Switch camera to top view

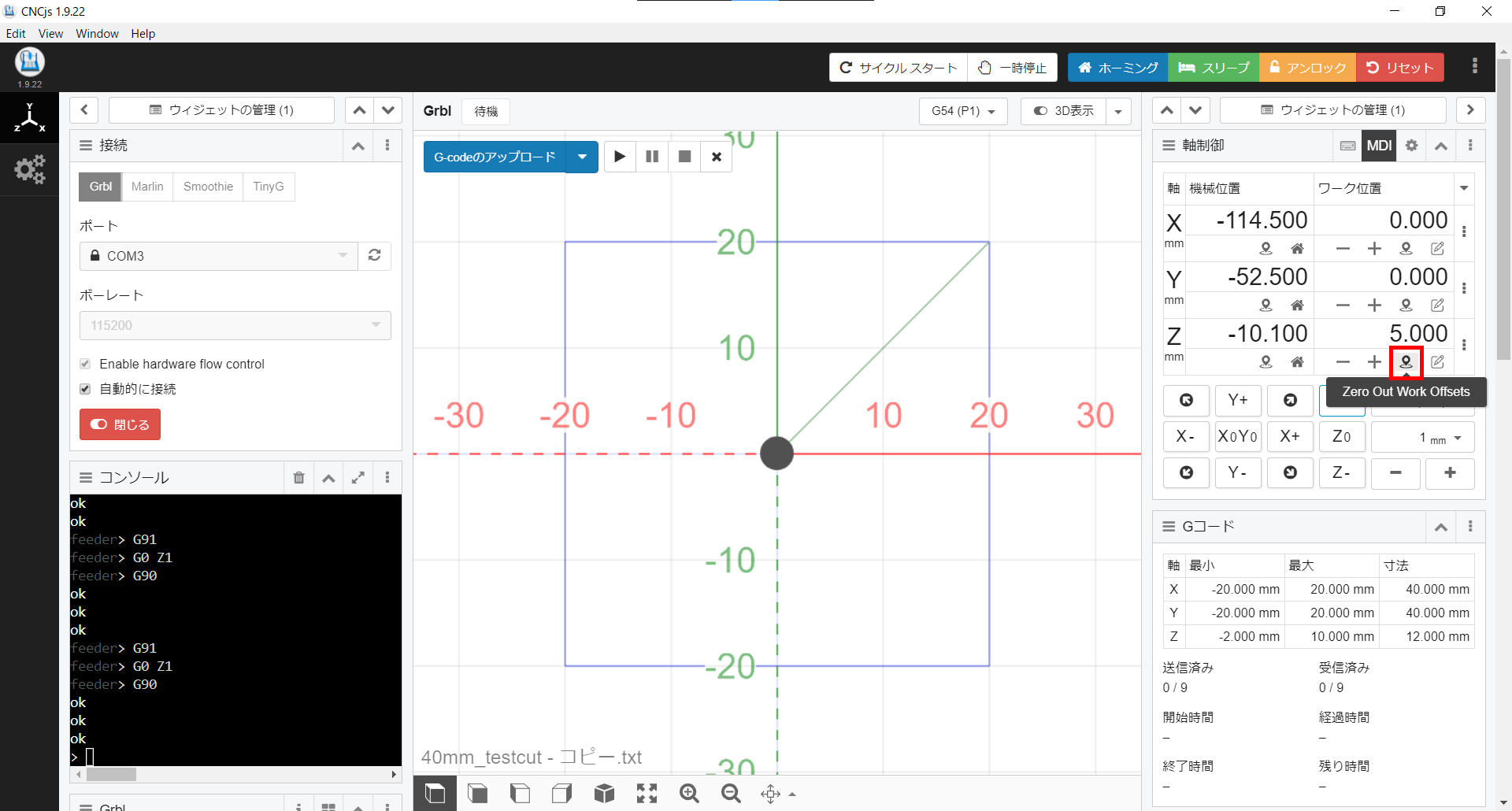435,793
